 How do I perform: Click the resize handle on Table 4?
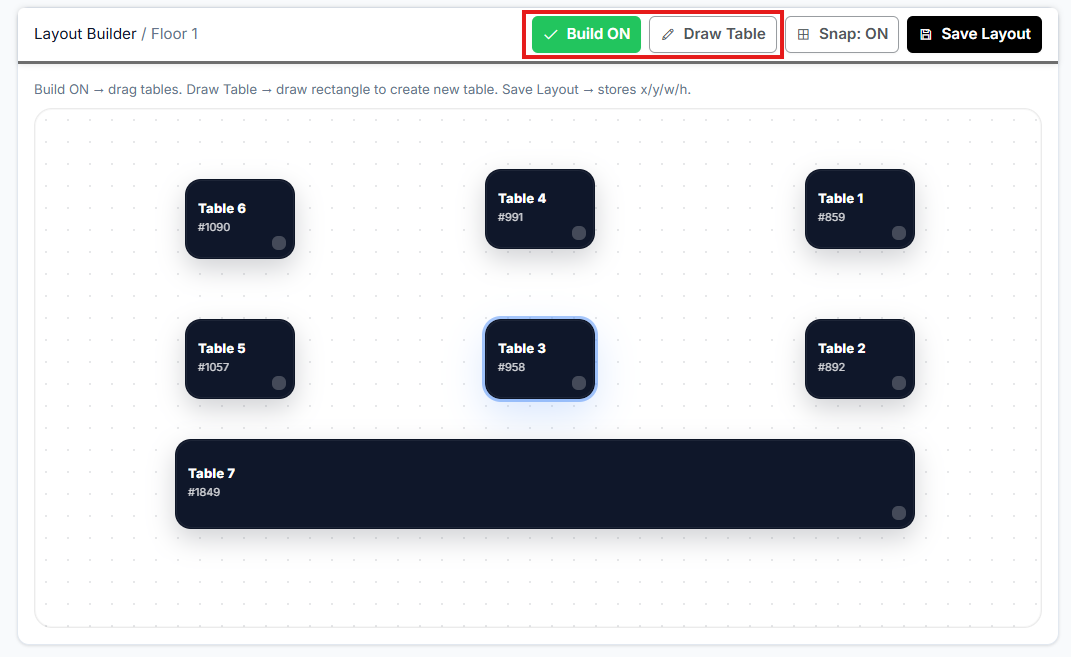pyautogui.click(x=579, y=233)
